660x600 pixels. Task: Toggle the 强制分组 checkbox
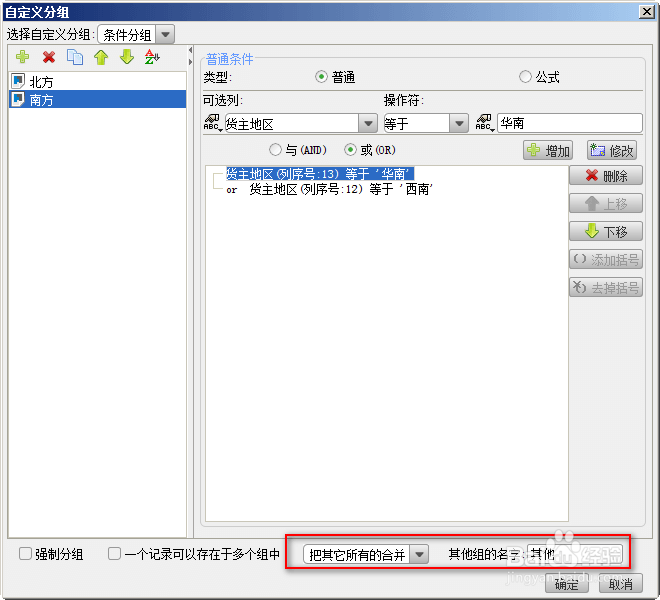(25, 553)
